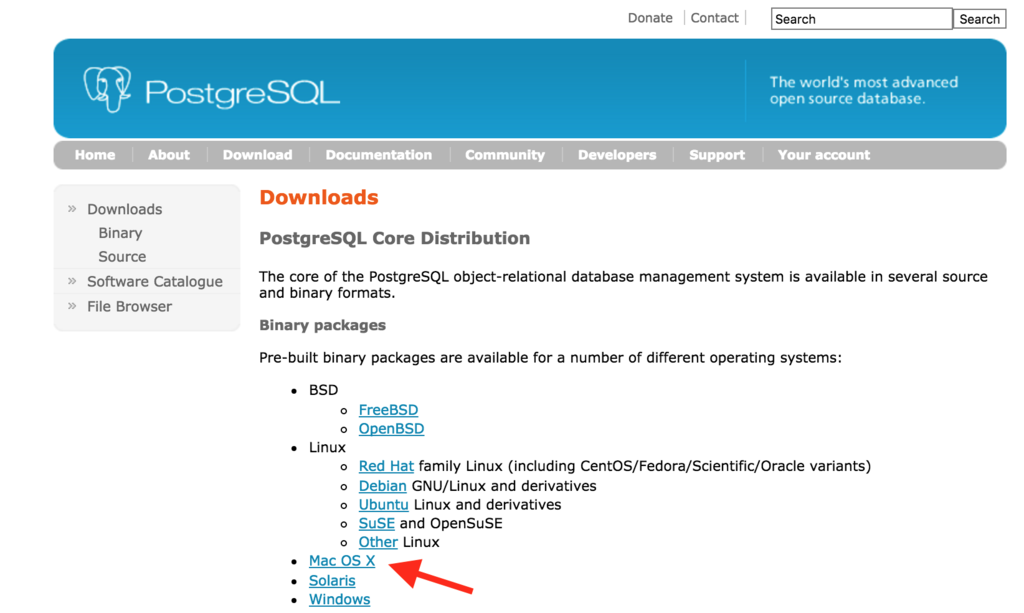
Task: Click the PostgreSQL elephant logo
Action: [107, 89]
